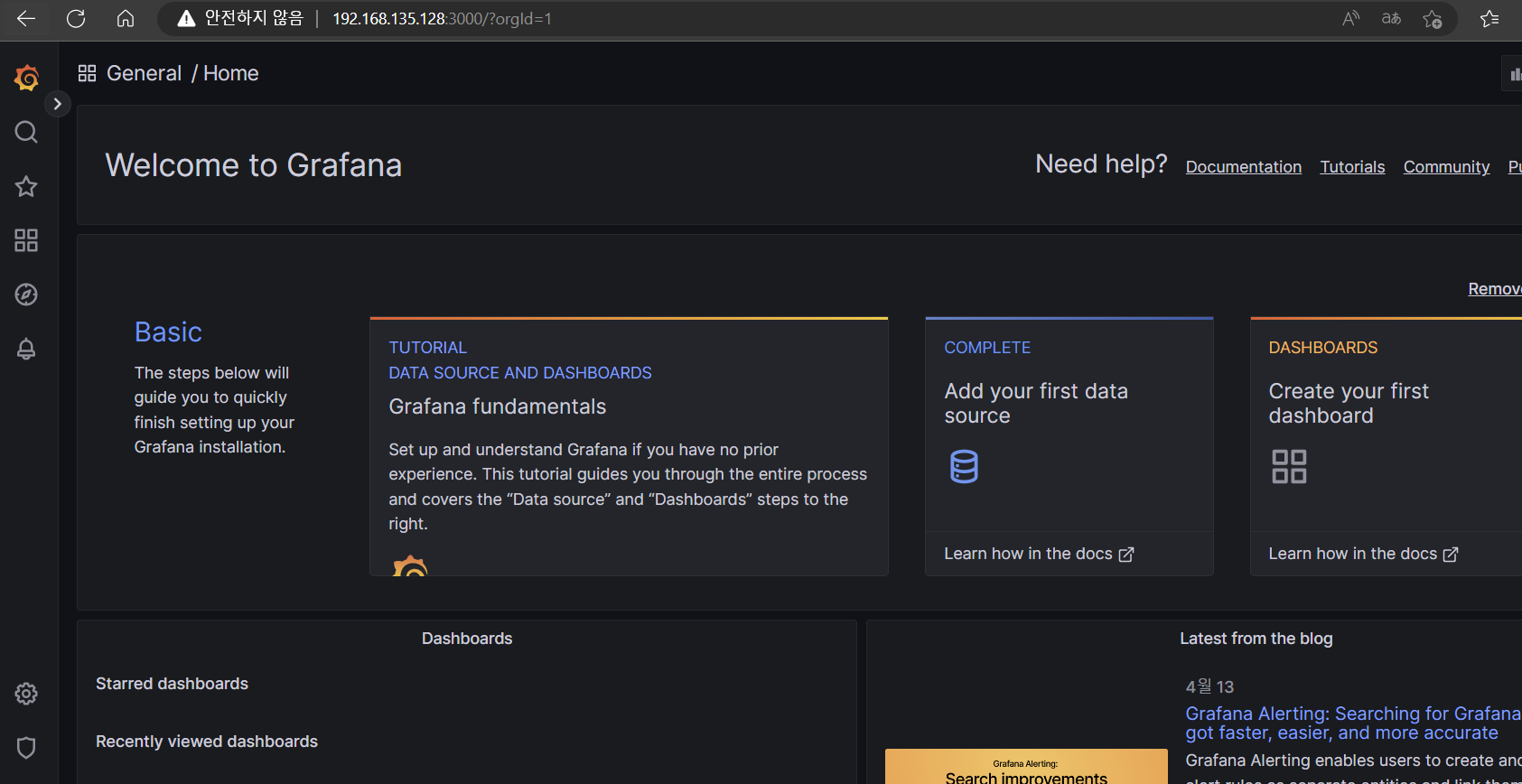1522x784 pixels.
Task: Click the dashboard squares icon in Dashboards card
Action: 1289,467
